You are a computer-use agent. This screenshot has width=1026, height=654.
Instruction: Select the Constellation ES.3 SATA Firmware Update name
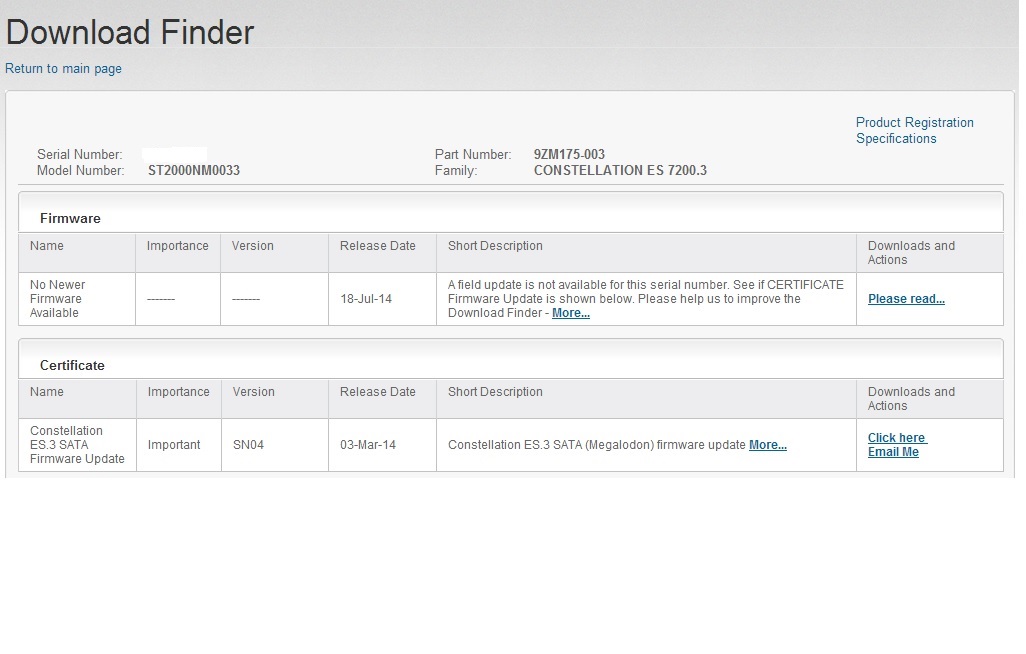pyautogui.click(x=77, y=445)
